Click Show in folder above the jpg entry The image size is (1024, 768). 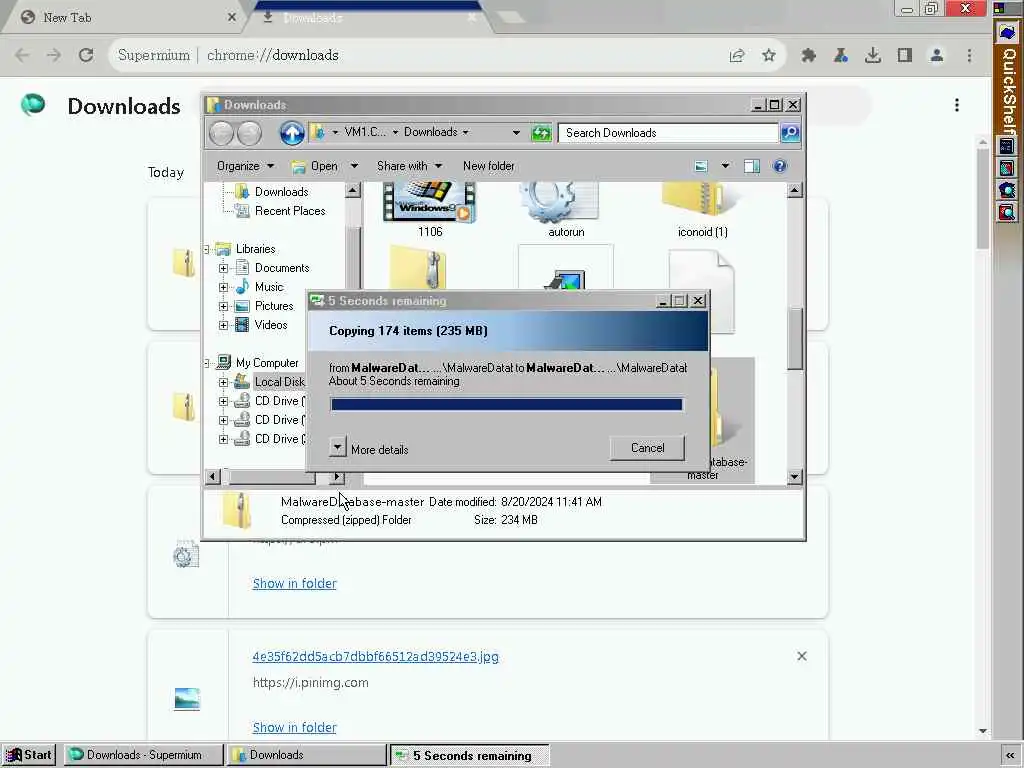pos(295,584)
